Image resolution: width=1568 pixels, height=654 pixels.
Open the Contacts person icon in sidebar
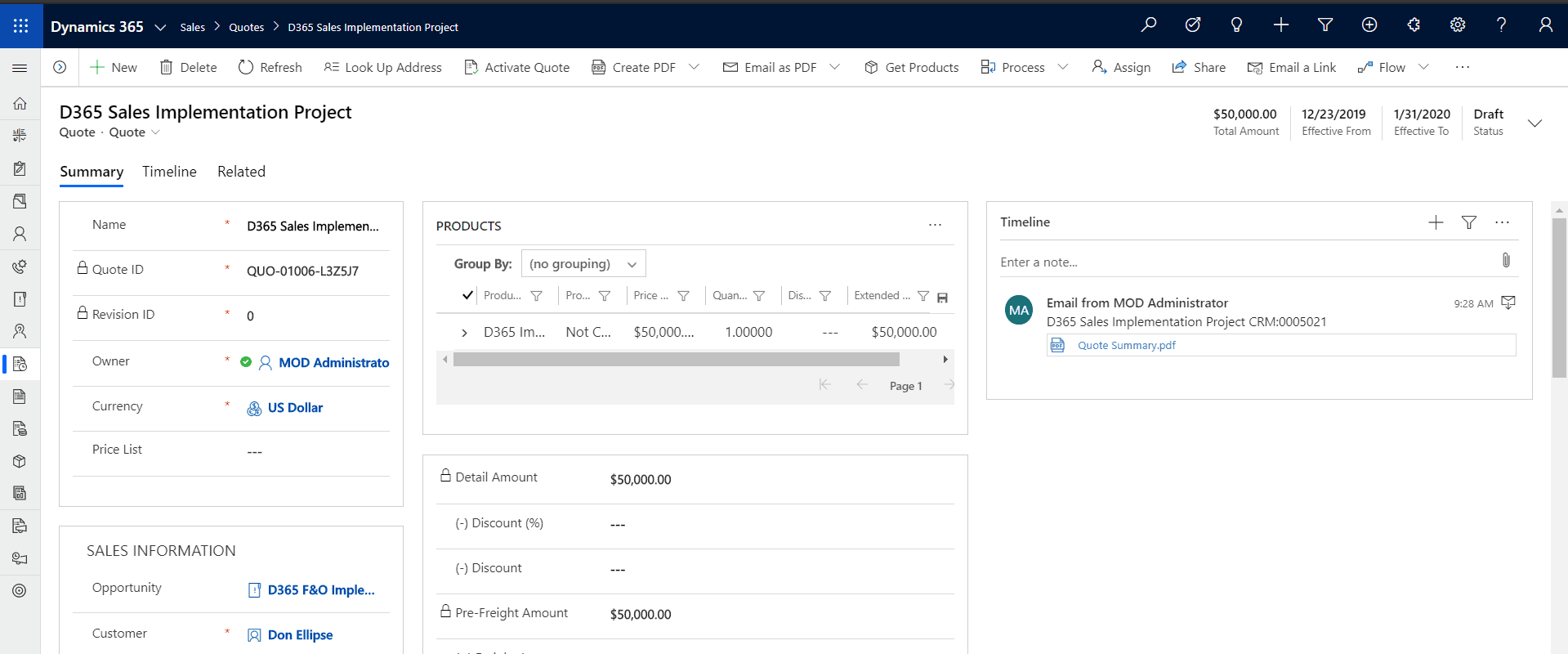(20, 234)
